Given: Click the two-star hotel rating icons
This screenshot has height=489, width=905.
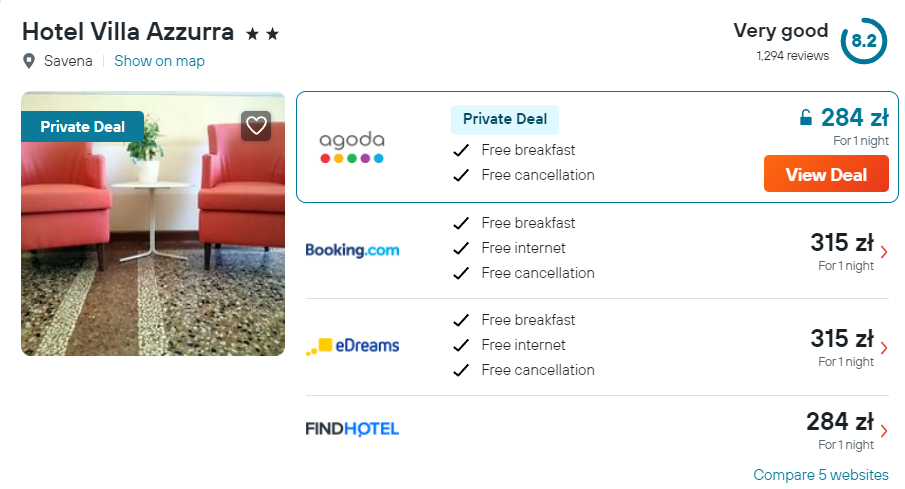Looking at the screenshot, I should [x=263, y=34].
